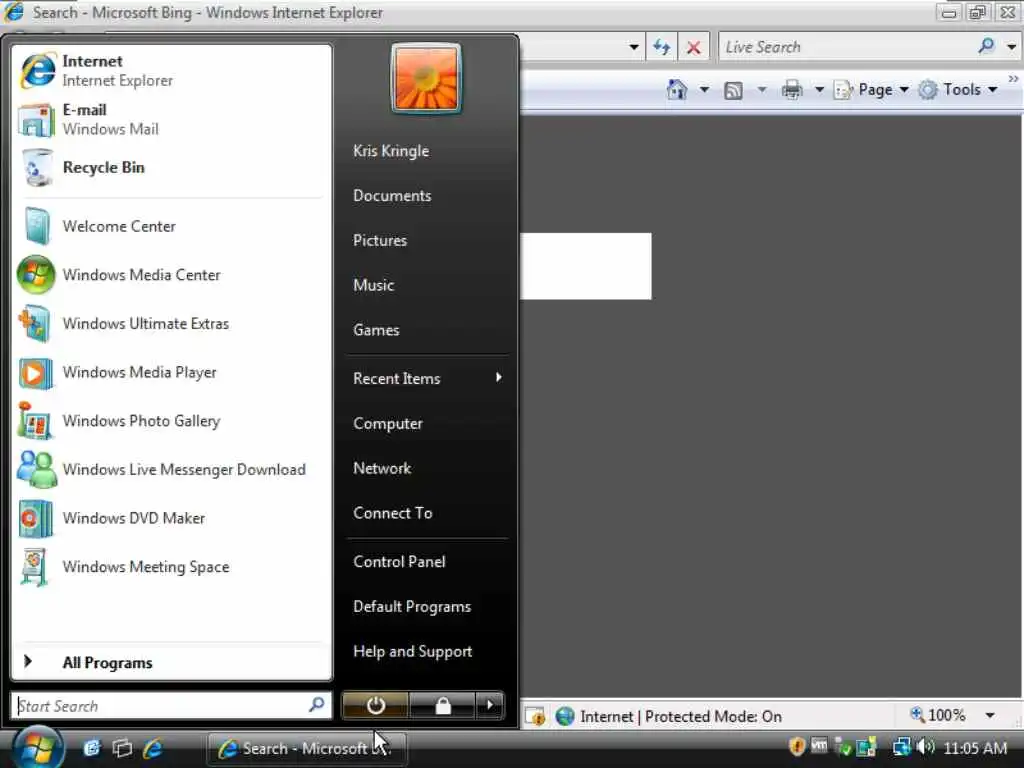Open Windows Meeting Space

(171, 567)
